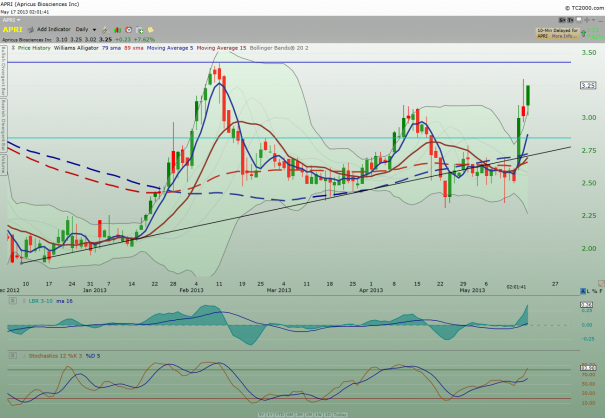
Task: Toggle the L logarithmic scale button
Action: click(x=589, y=291)
